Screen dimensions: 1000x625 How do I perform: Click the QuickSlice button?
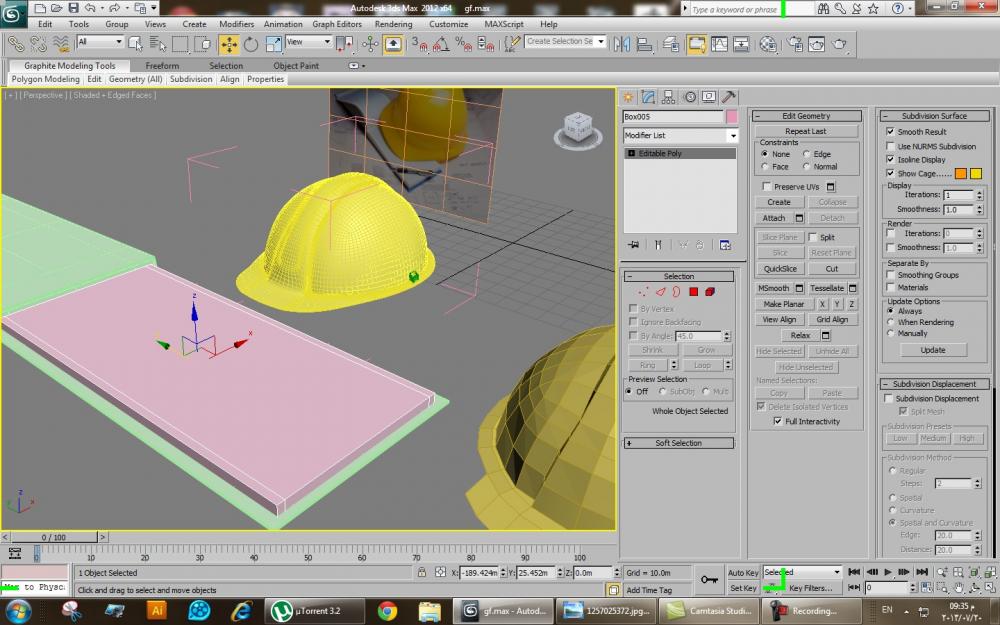pos(780,268)
